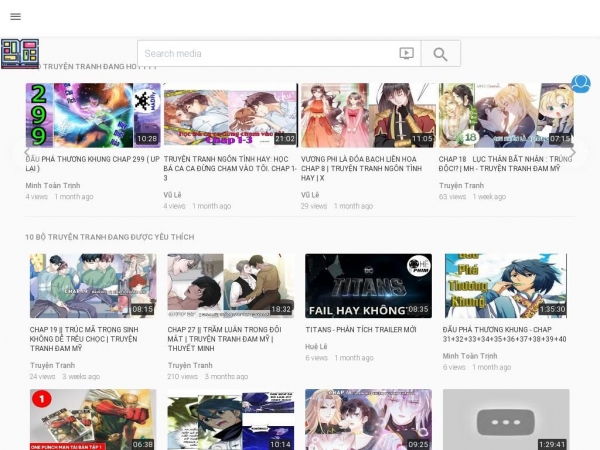Viewport: 600px width, 450px height.
Task: Visit Huê Lê's channel under TITANS video
Action: (315, 346)
